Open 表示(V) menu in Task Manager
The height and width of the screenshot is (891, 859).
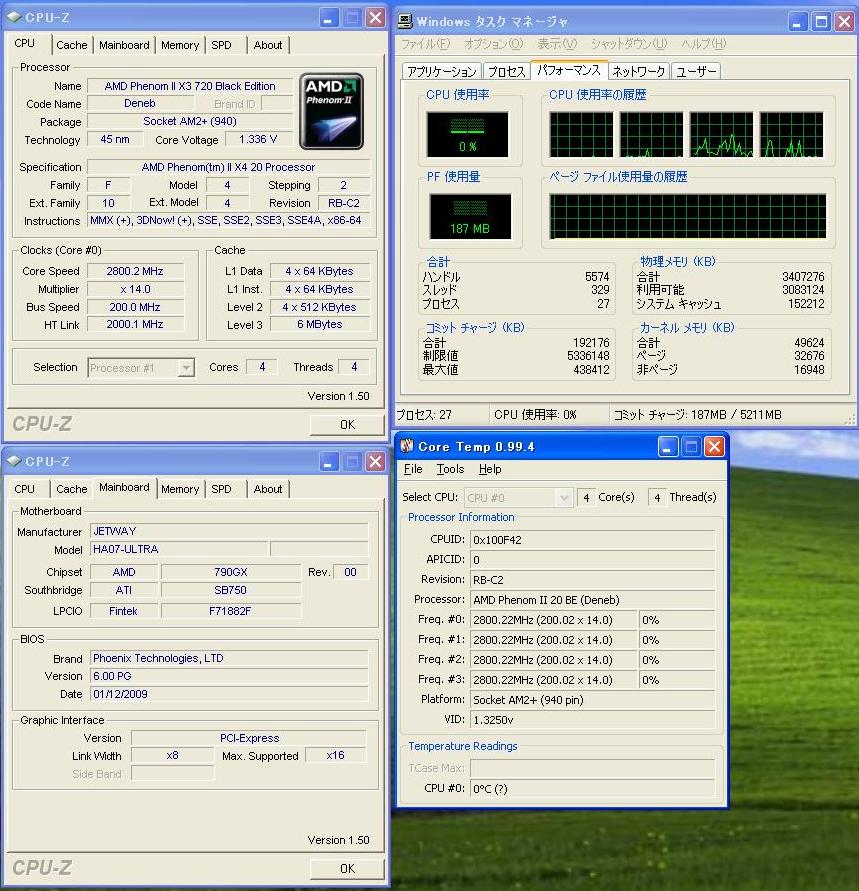(x=557, y=44)
